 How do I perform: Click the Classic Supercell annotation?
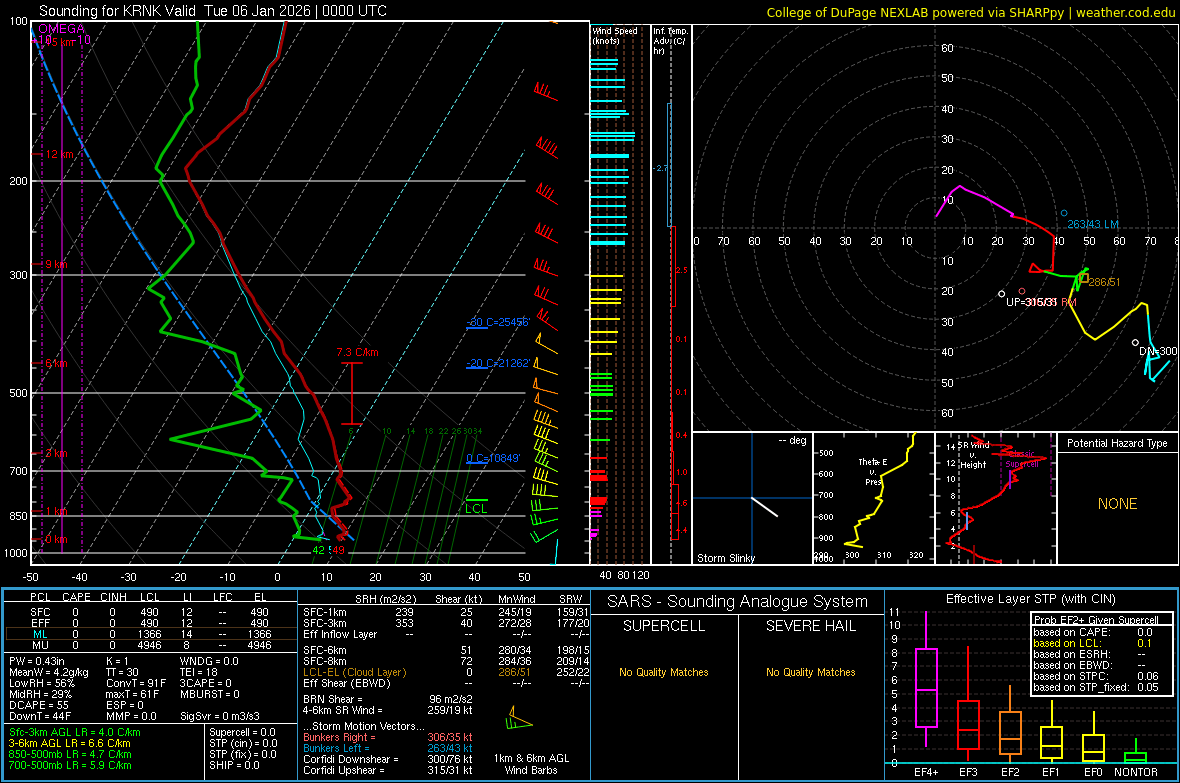(x=1022, y=459)
